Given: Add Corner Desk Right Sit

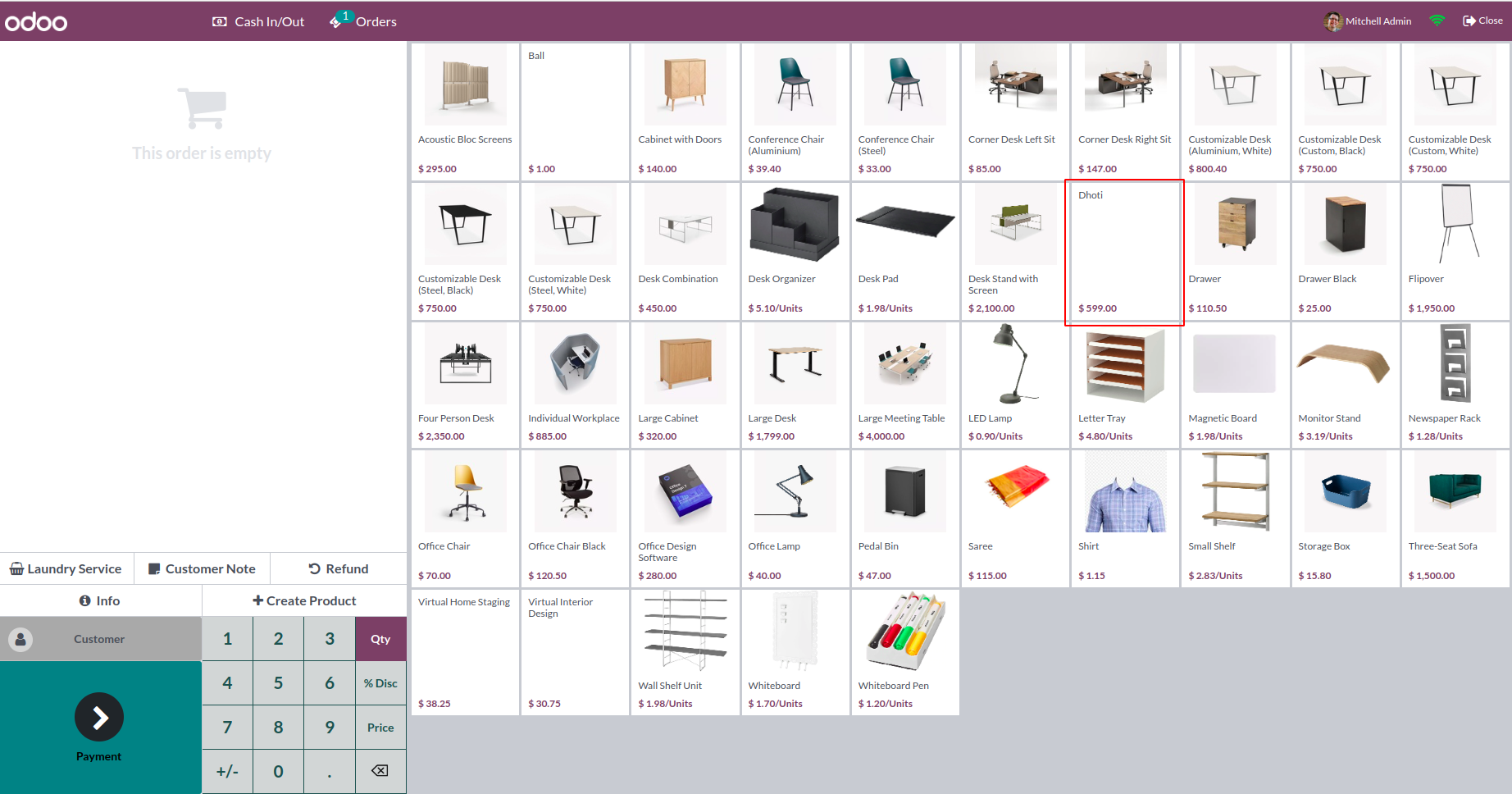Looking at the screenshot, I should point(1125,112).
